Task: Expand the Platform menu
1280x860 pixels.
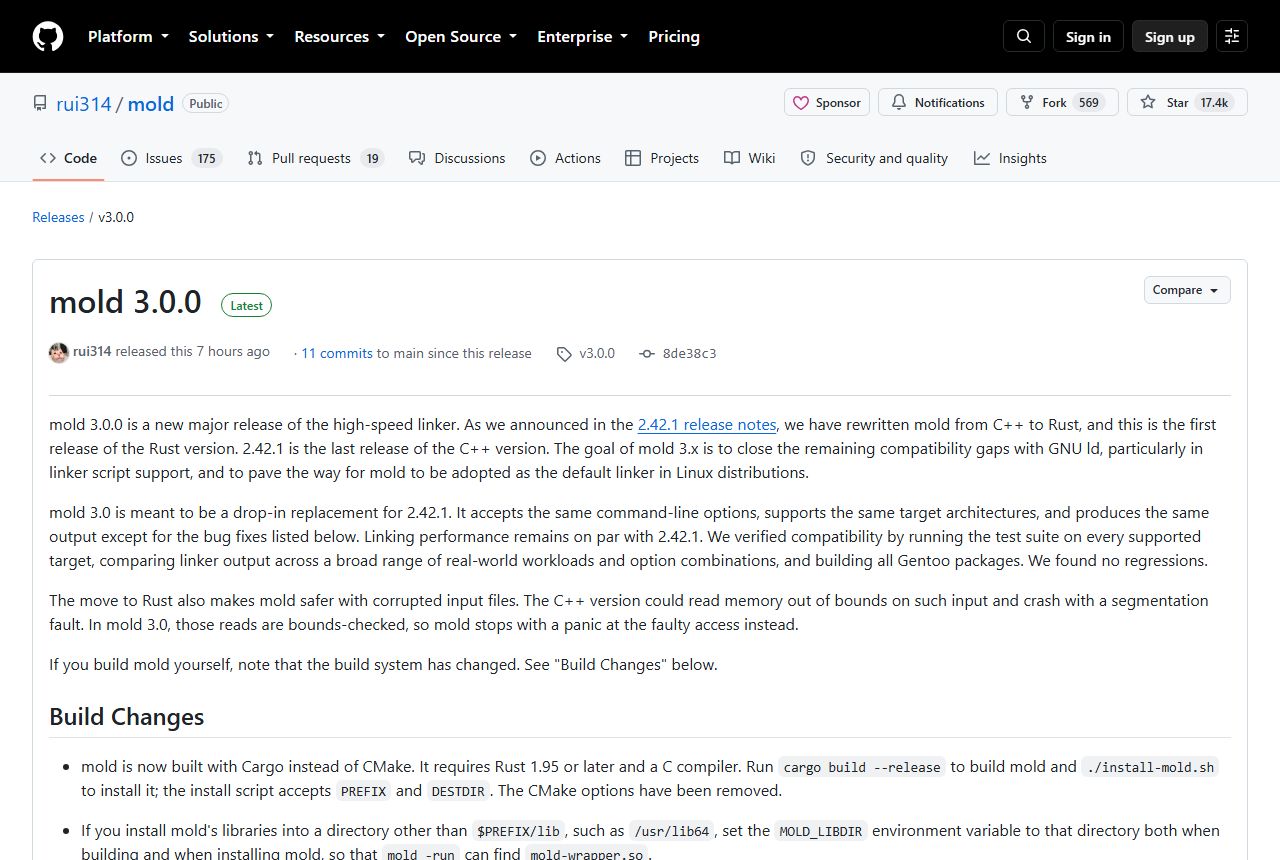Action: tap(127, 37)
